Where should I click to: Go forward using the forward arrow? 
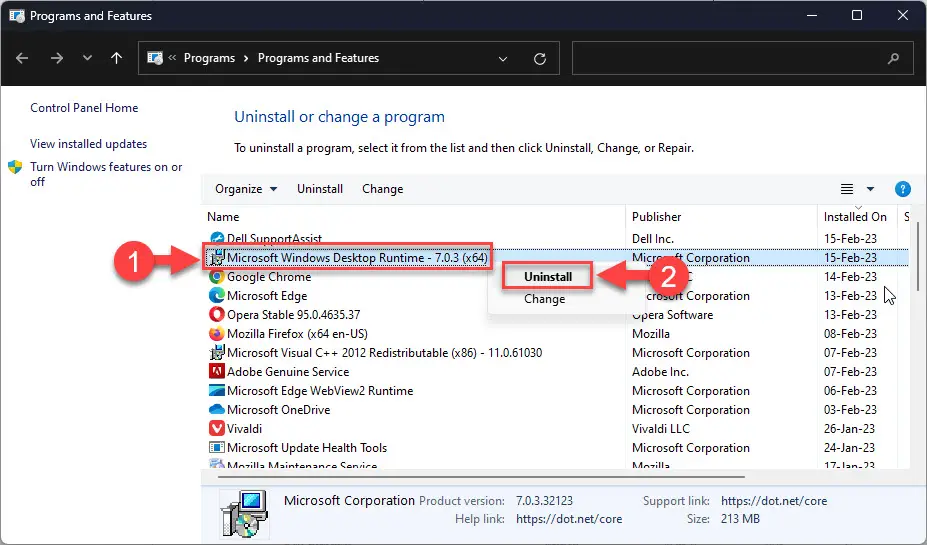click(57, 58)
